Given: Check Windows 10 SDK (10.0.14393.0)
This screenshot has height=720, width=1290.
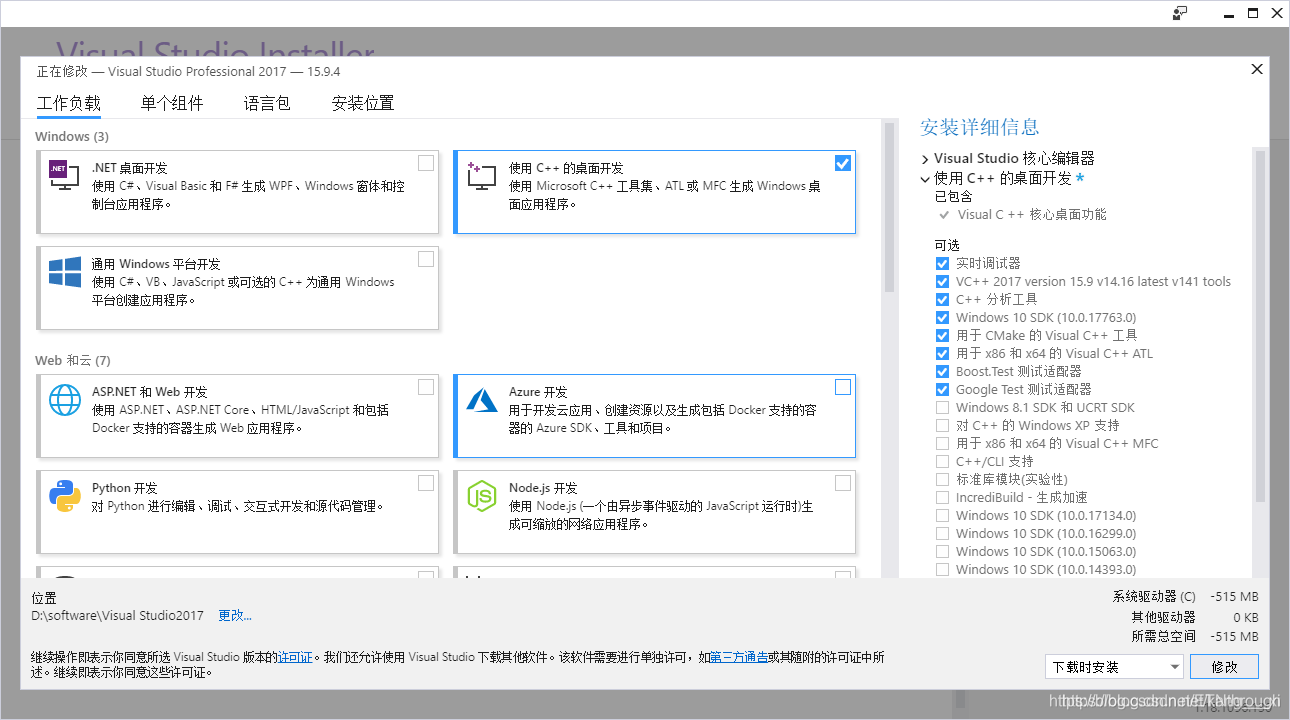Looking at the screenshot, I should 942,569.
